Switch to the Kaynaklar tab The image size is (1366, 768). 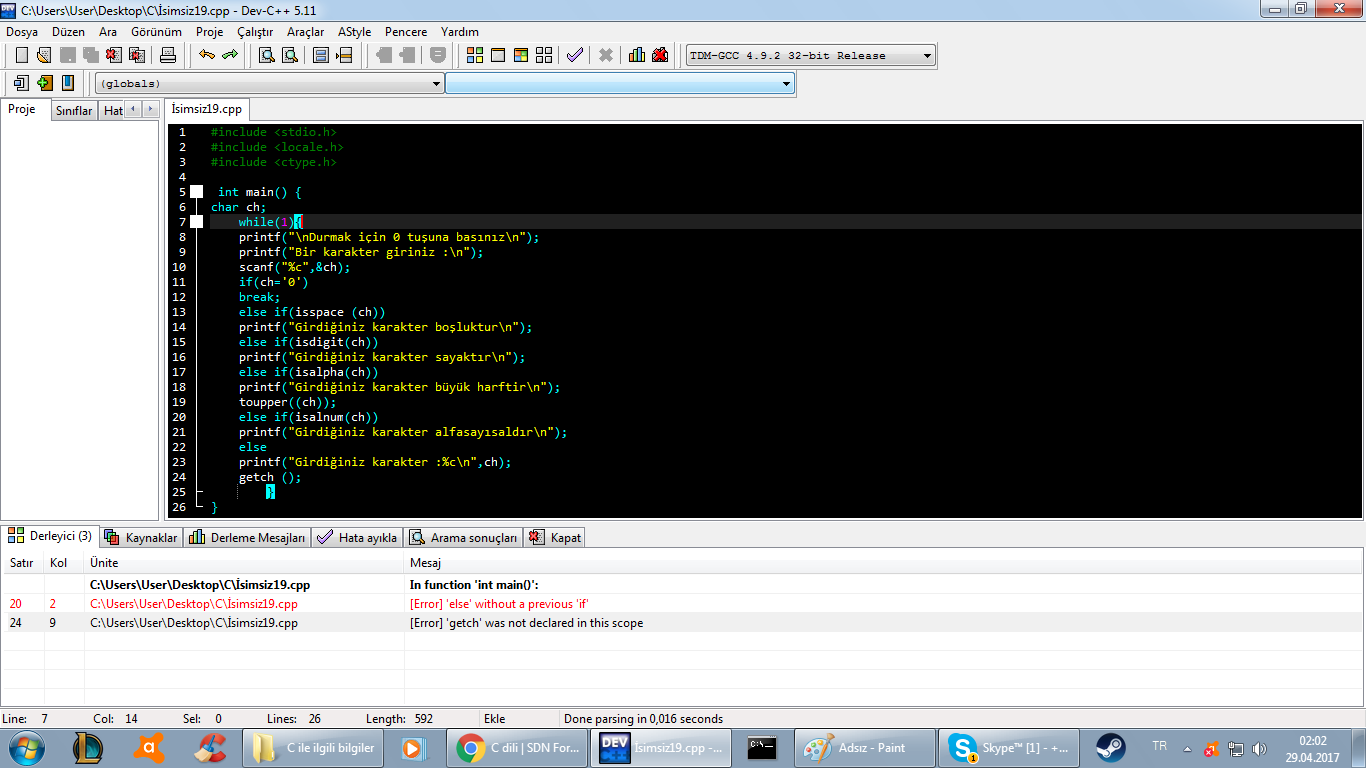(141, 537)
